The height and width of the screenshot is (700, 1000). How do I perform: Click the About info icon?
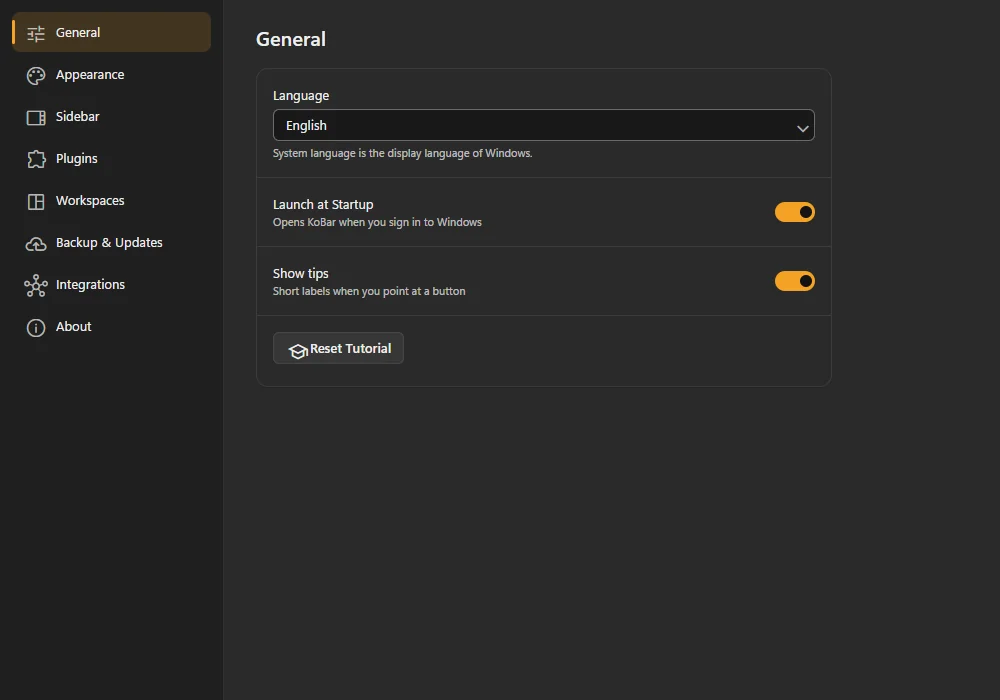coord(36,328)
